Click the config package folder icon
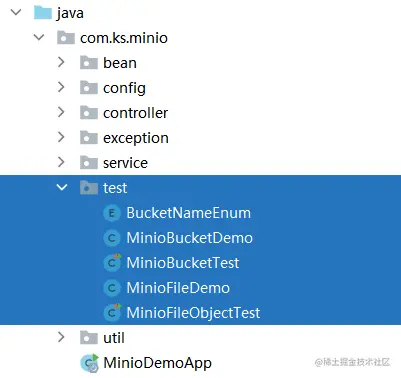The width and height of the screenshot is (401, 378). (x=89, y=87)
